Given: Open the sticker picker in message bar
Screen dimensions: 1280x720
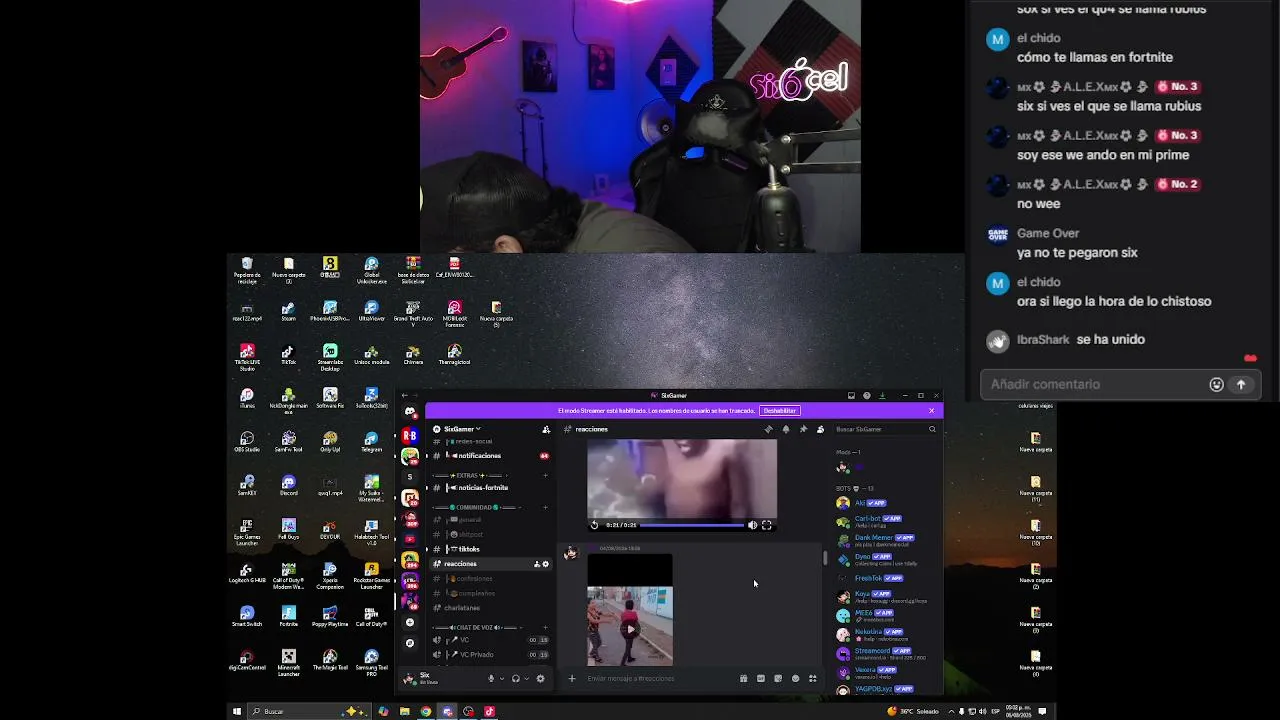Looking at the screenshot, I should tap(778, 678).
